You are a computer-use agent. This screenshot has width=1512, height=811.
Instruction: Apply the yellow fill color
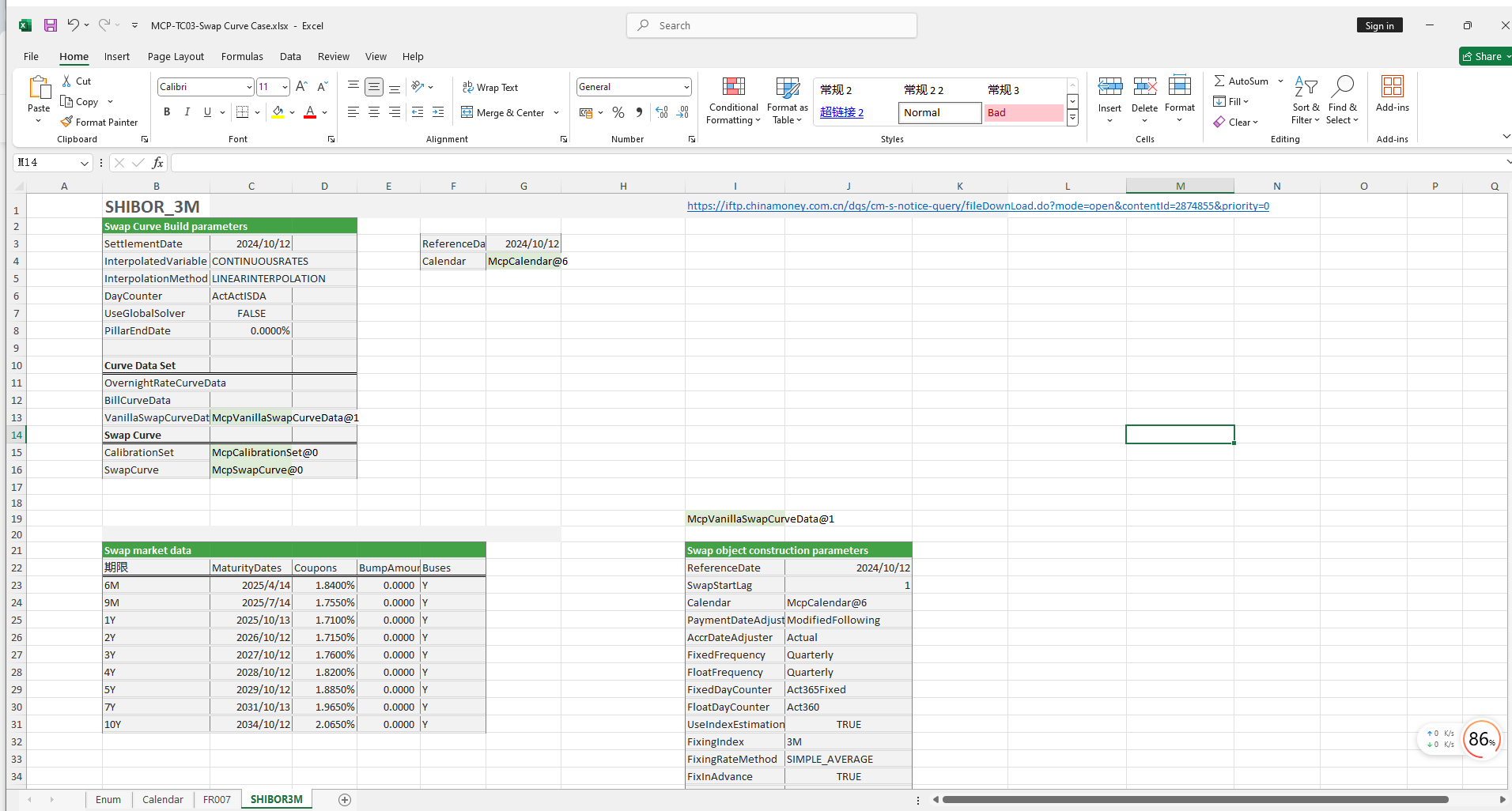278,112
